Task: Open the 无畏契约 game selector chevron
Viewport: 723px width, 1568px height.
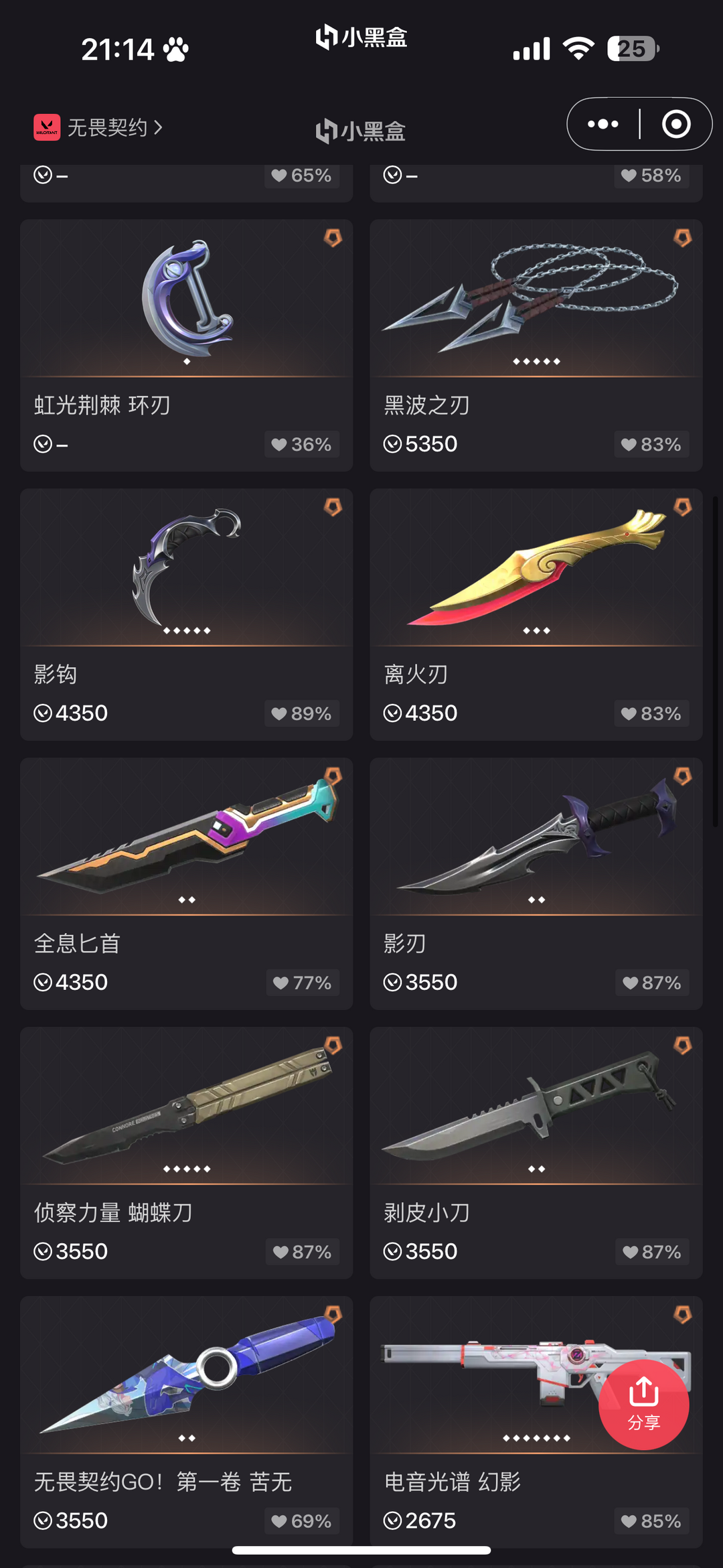Action: pos(158,127)
